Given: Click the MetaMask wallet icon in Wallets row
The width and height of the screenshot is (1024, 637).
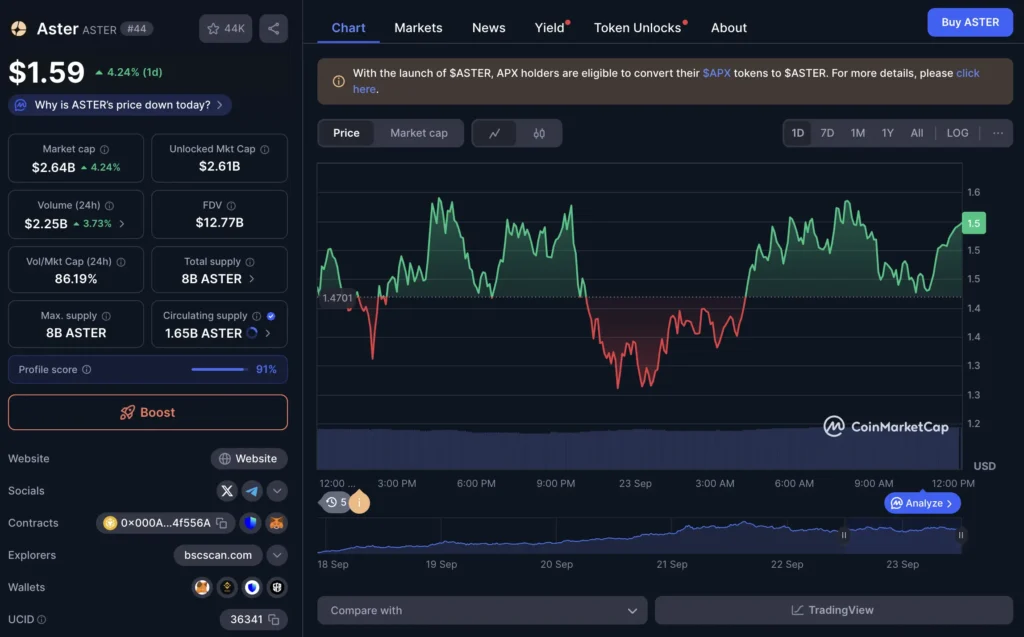Looking at the screenshot, I should [202, 587].
